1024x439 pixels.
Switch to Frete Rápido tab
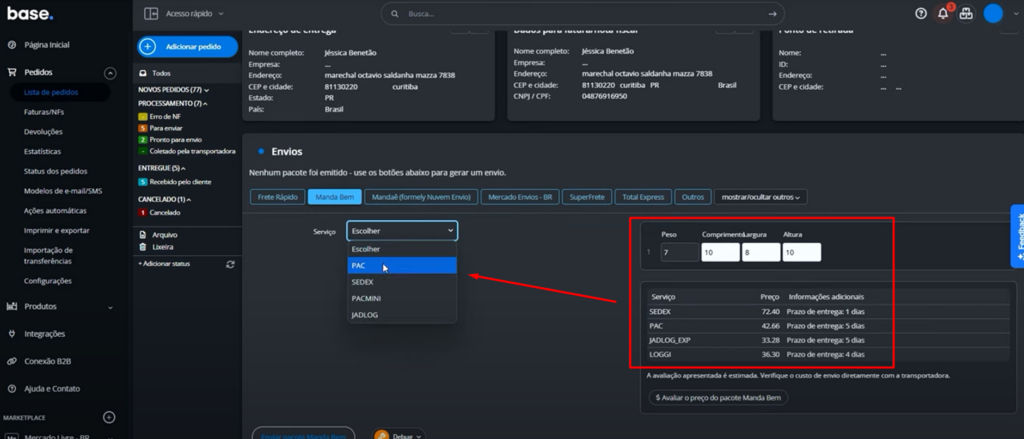pyautogui.click(x=278, y=197)
